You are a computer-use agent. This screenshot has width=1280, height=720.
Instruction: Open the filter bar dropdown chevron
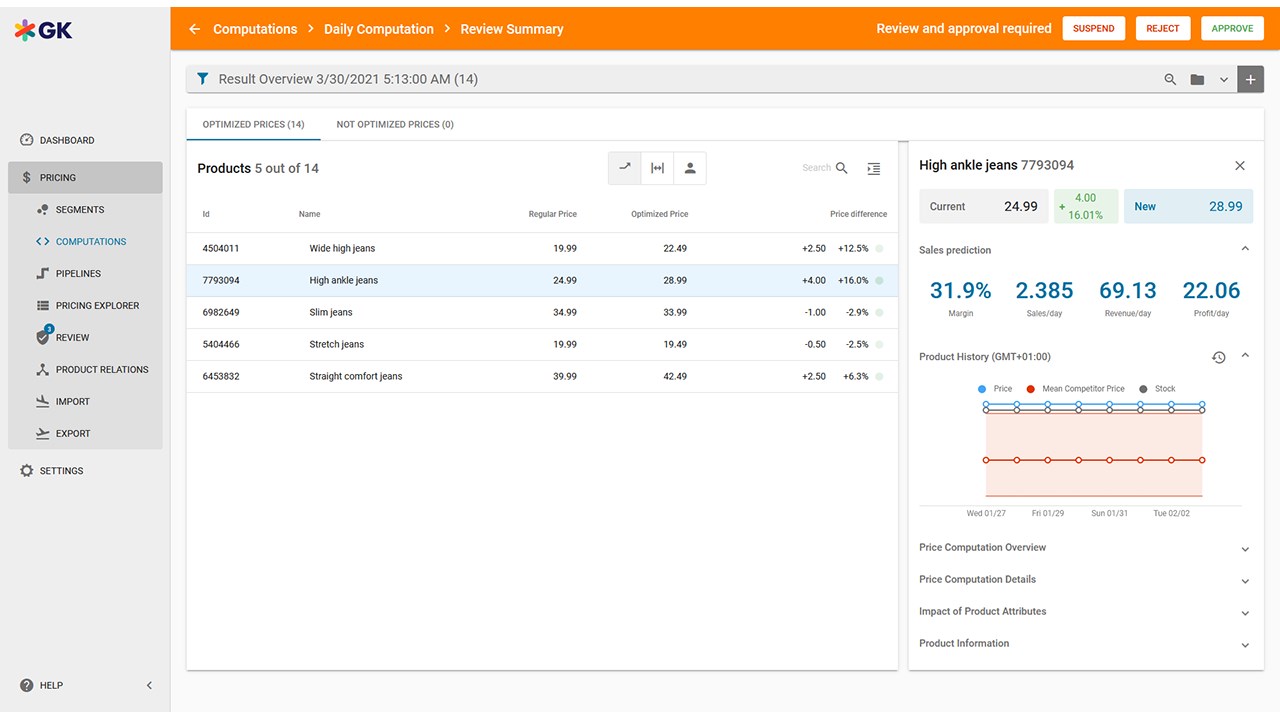[x=1223, y=80]
